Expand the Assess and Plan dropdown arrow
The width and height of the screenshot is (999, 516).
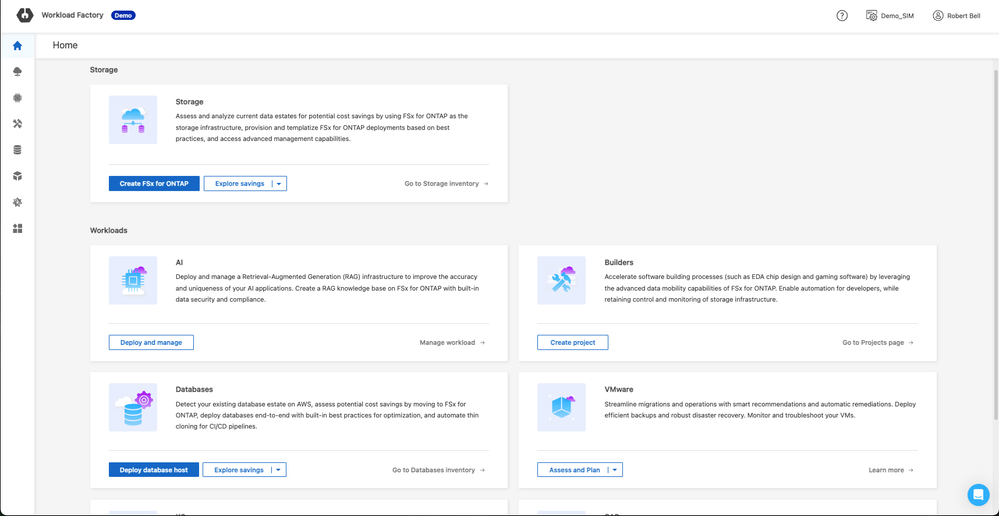pyautogui.click(x=615, y=470)
